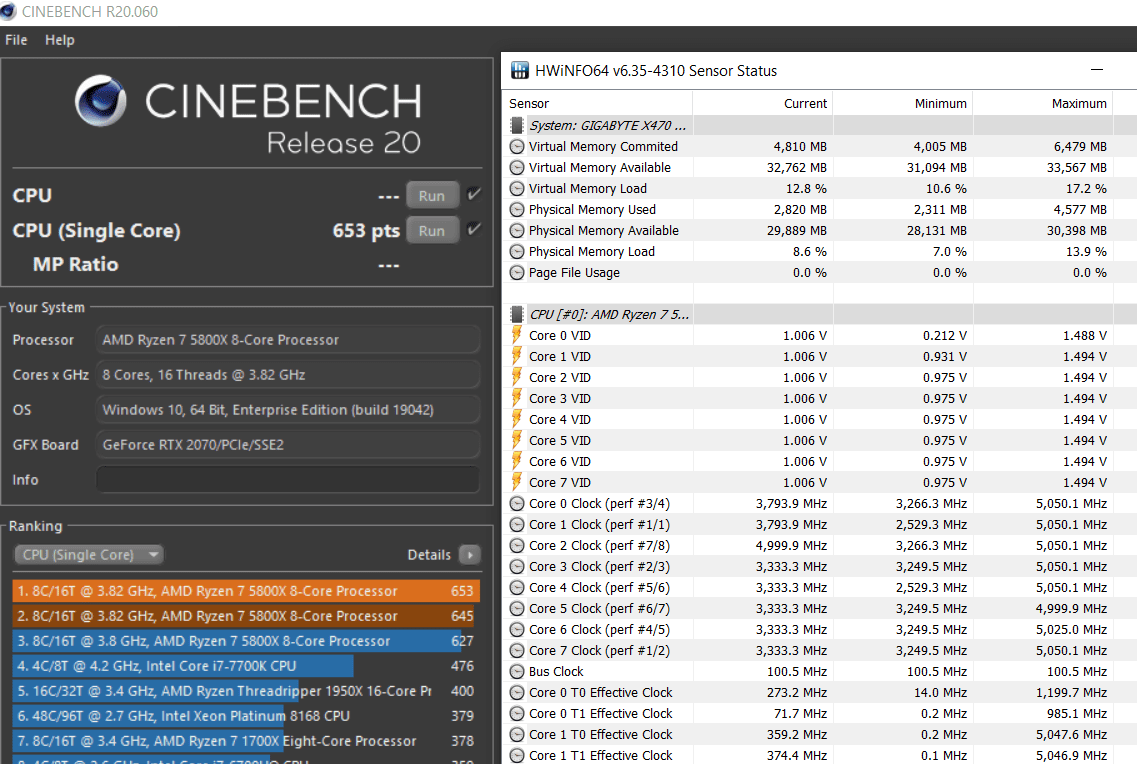Select the System: GIGABYTE X470 group row
1137x764 pixels.
pyautogui.click(x=819, y=125)
